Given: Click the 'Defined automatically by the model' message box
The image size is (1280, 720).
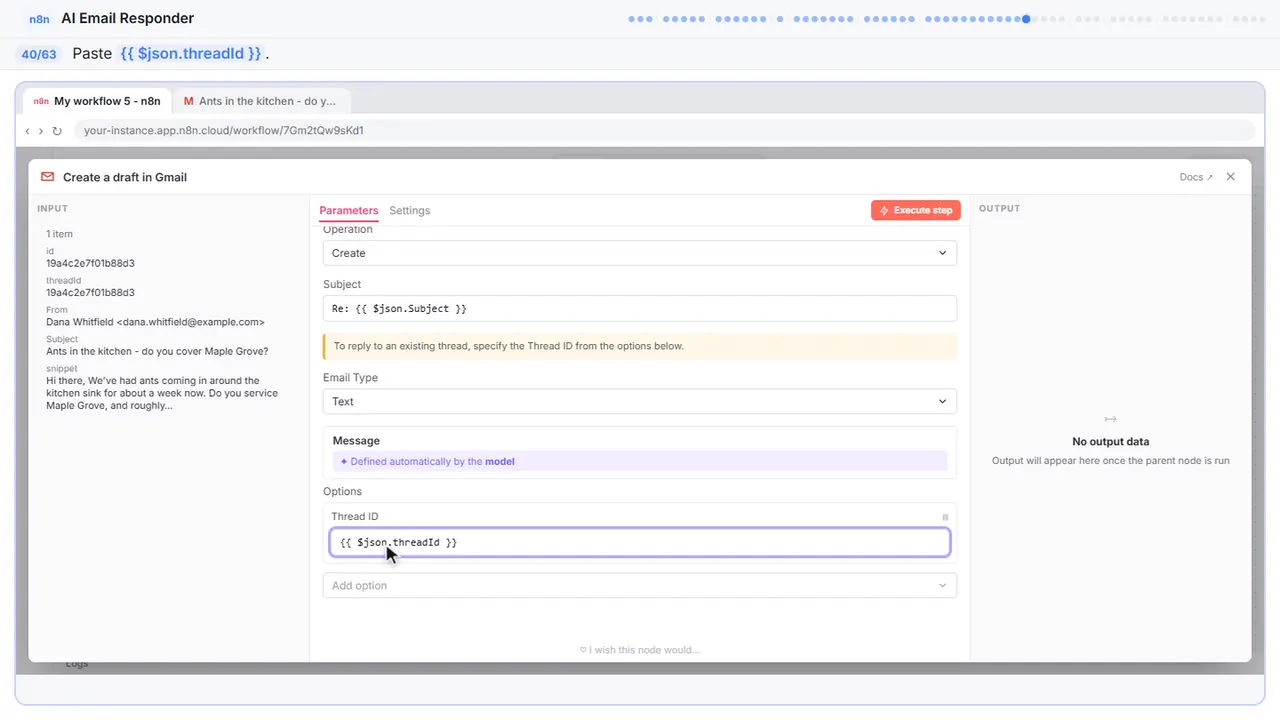Looking at the screenshot, I should [640, 461].
